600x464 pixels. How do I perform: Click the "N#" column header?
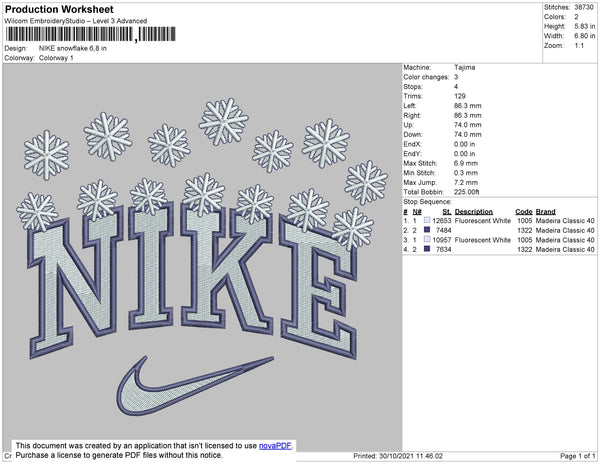[417, 212]
